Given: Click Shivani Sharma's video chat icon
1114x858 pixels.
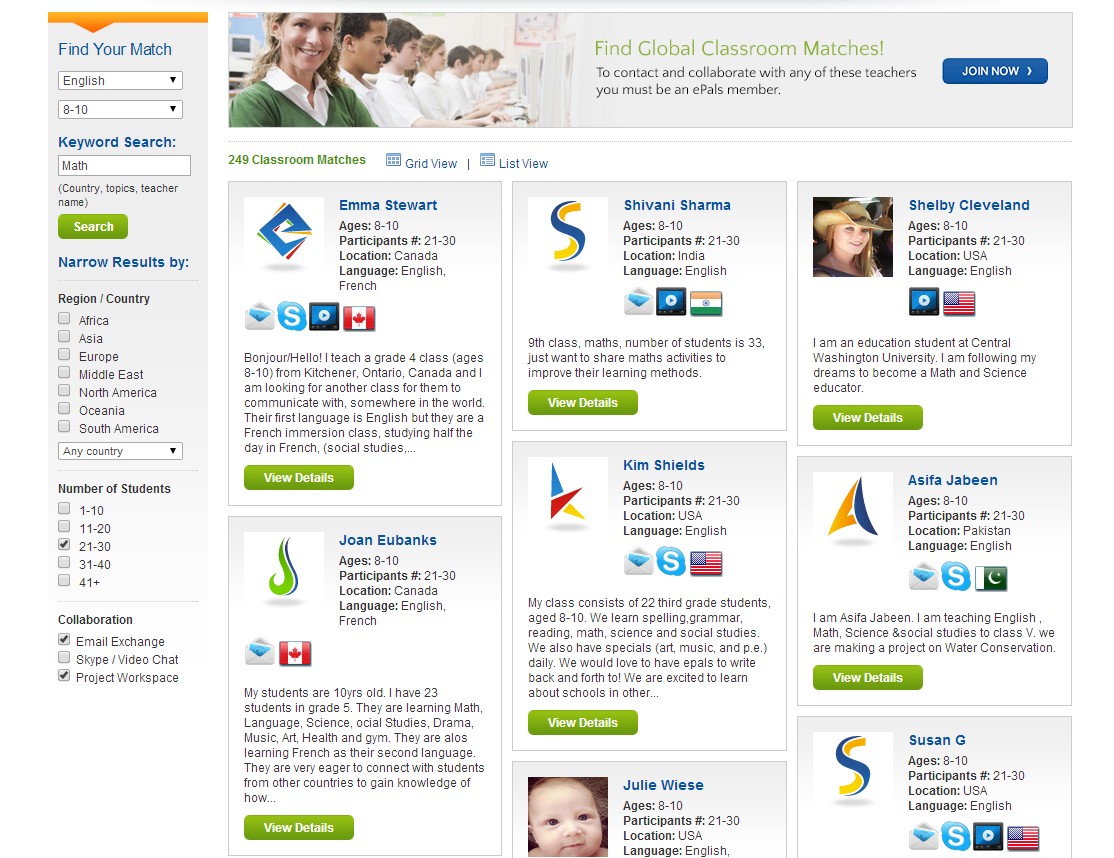Looking at the screenshot, I should point(671,301).
